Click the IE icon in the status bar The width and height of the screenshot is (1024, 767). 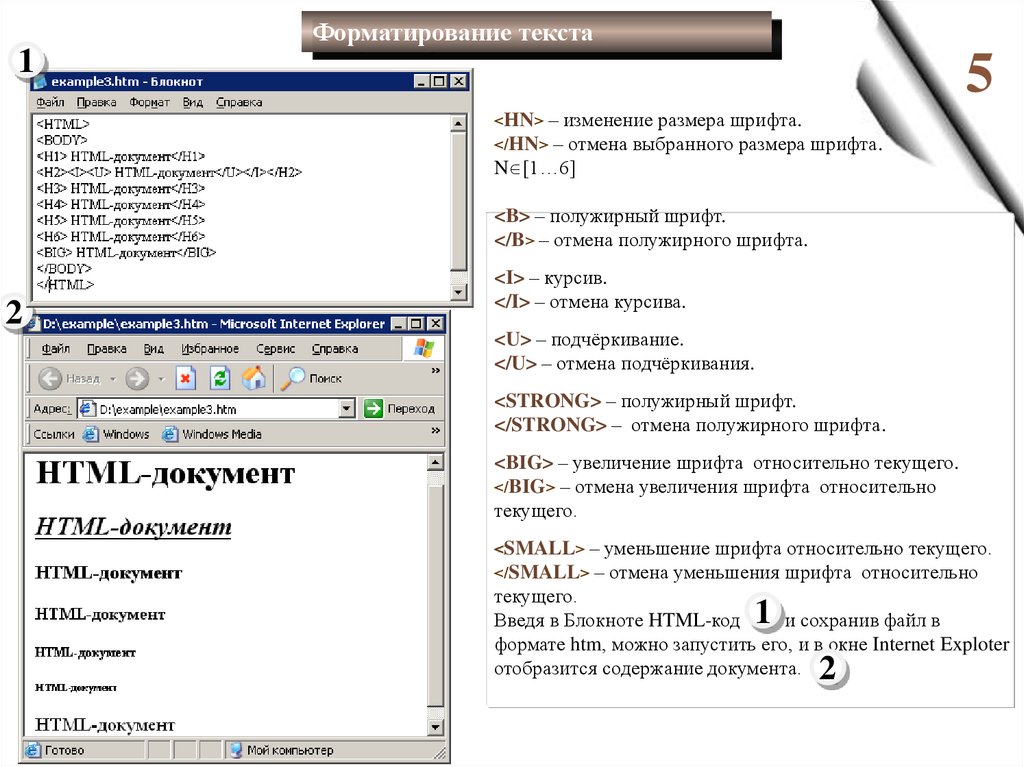(x=33, y=750)
